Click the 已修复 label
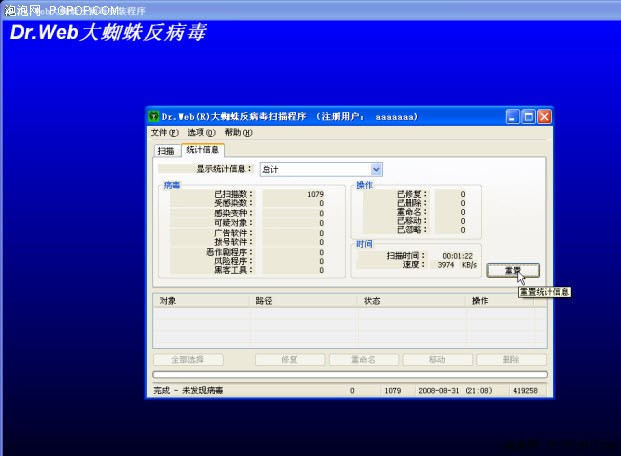The width and height of the screenshot is (621, 456). coord(412,194)
